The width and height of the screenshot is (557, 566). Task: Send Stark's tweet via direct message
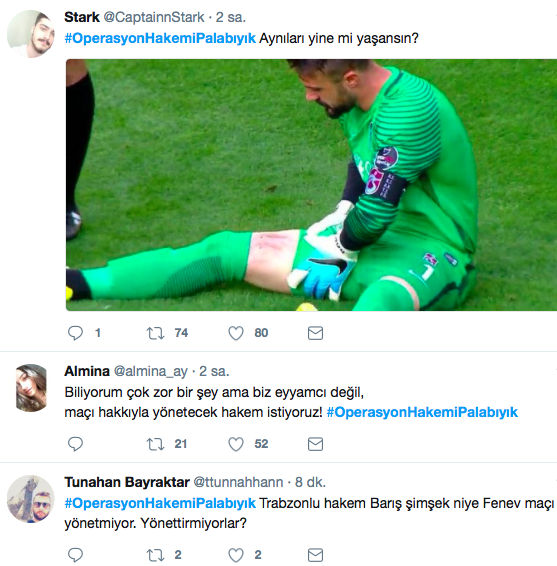pos(315,333)
